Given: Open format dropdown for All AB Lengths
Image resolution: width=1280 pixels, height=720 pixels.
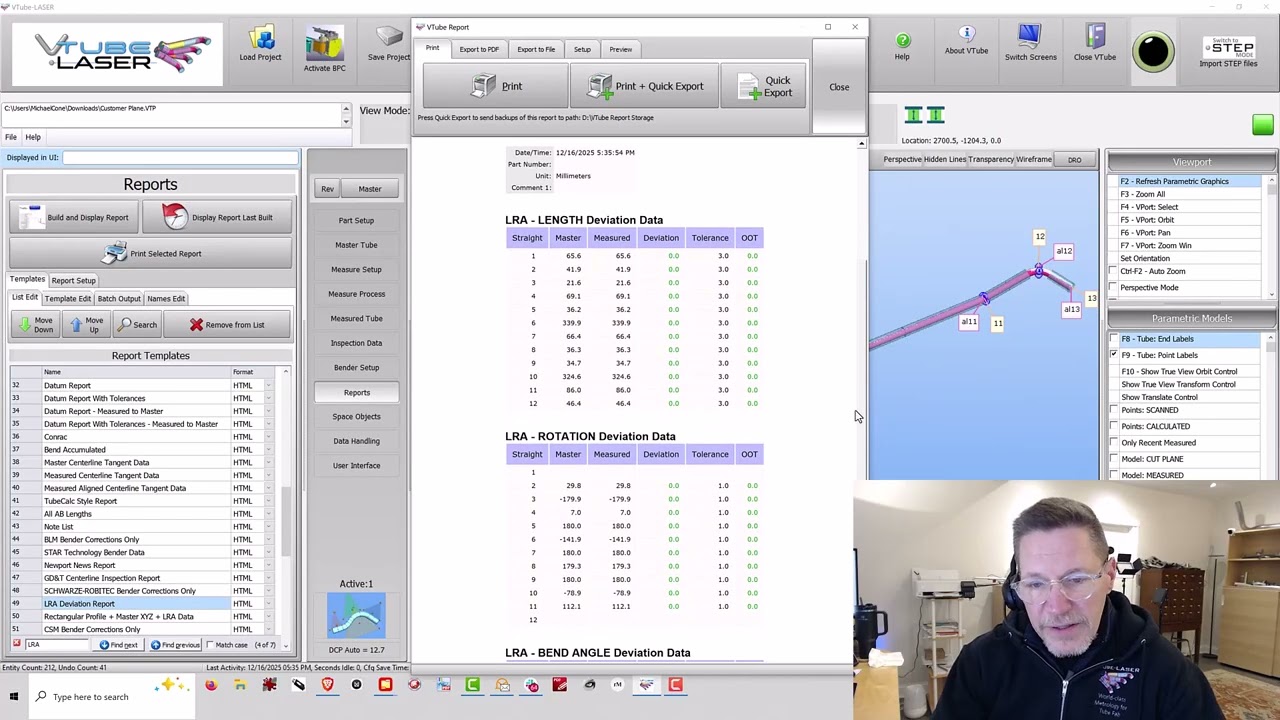Looking at the screenshot, I should (x=268, y=514).
